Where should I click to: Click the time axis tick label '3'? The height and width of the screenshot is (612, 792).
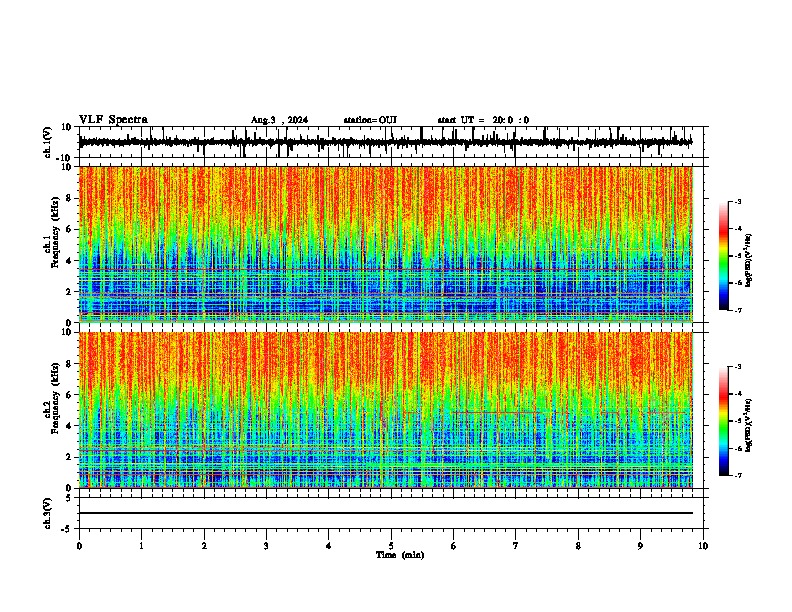[x=266, y=546]
